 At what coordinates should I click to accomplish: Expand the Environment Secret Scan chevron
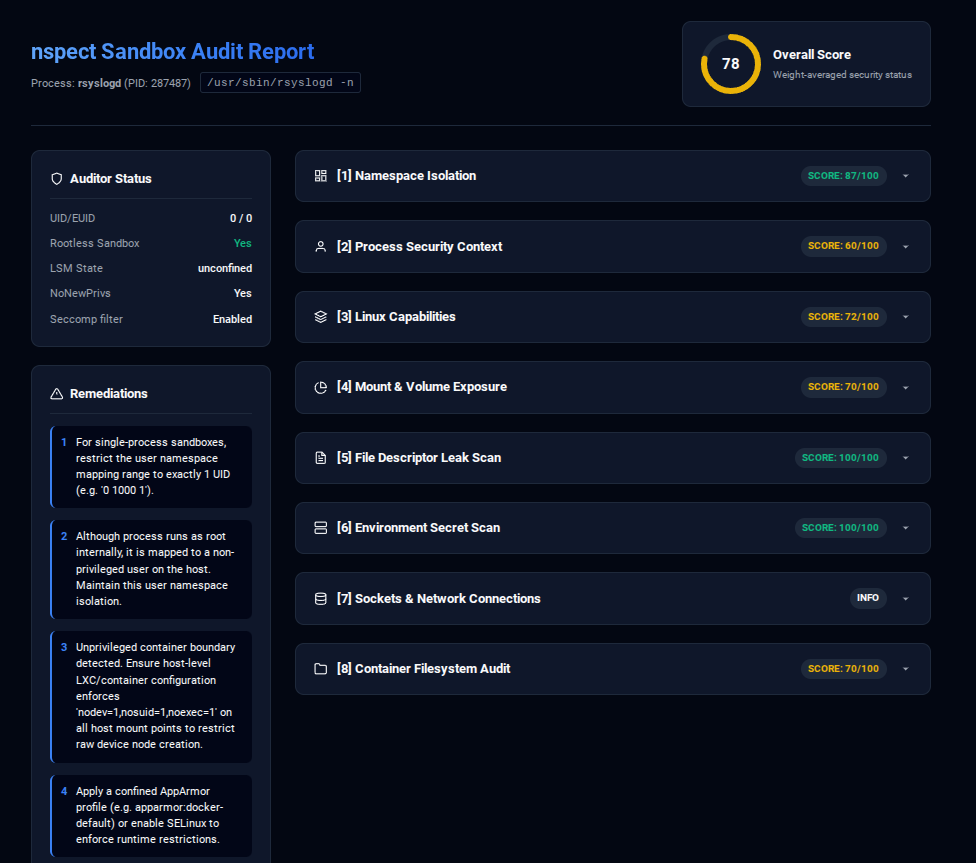click(906, 528)
